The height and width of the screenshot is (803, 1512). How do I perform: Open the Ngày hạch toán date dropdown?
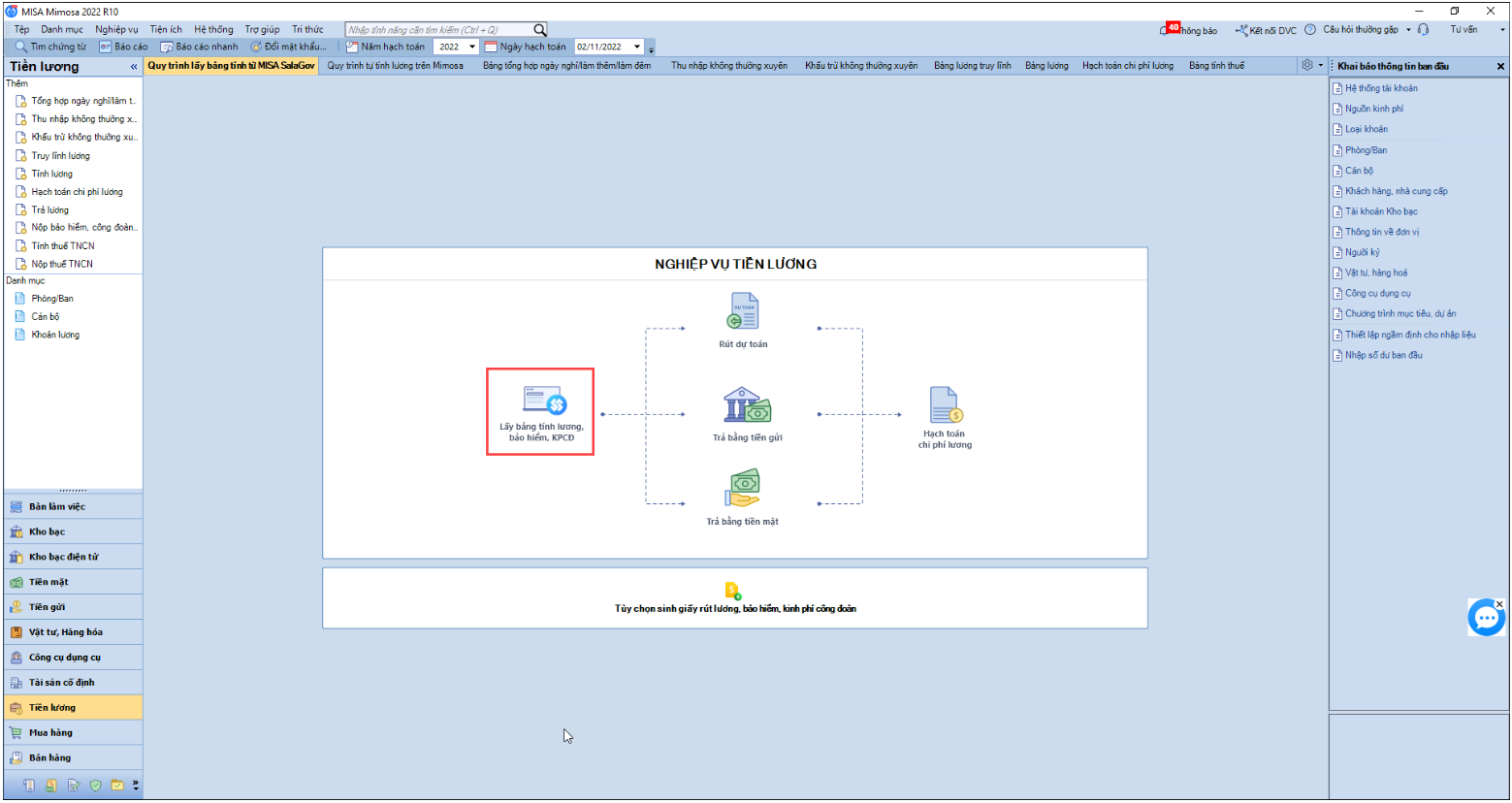click(x=637, y=47)
